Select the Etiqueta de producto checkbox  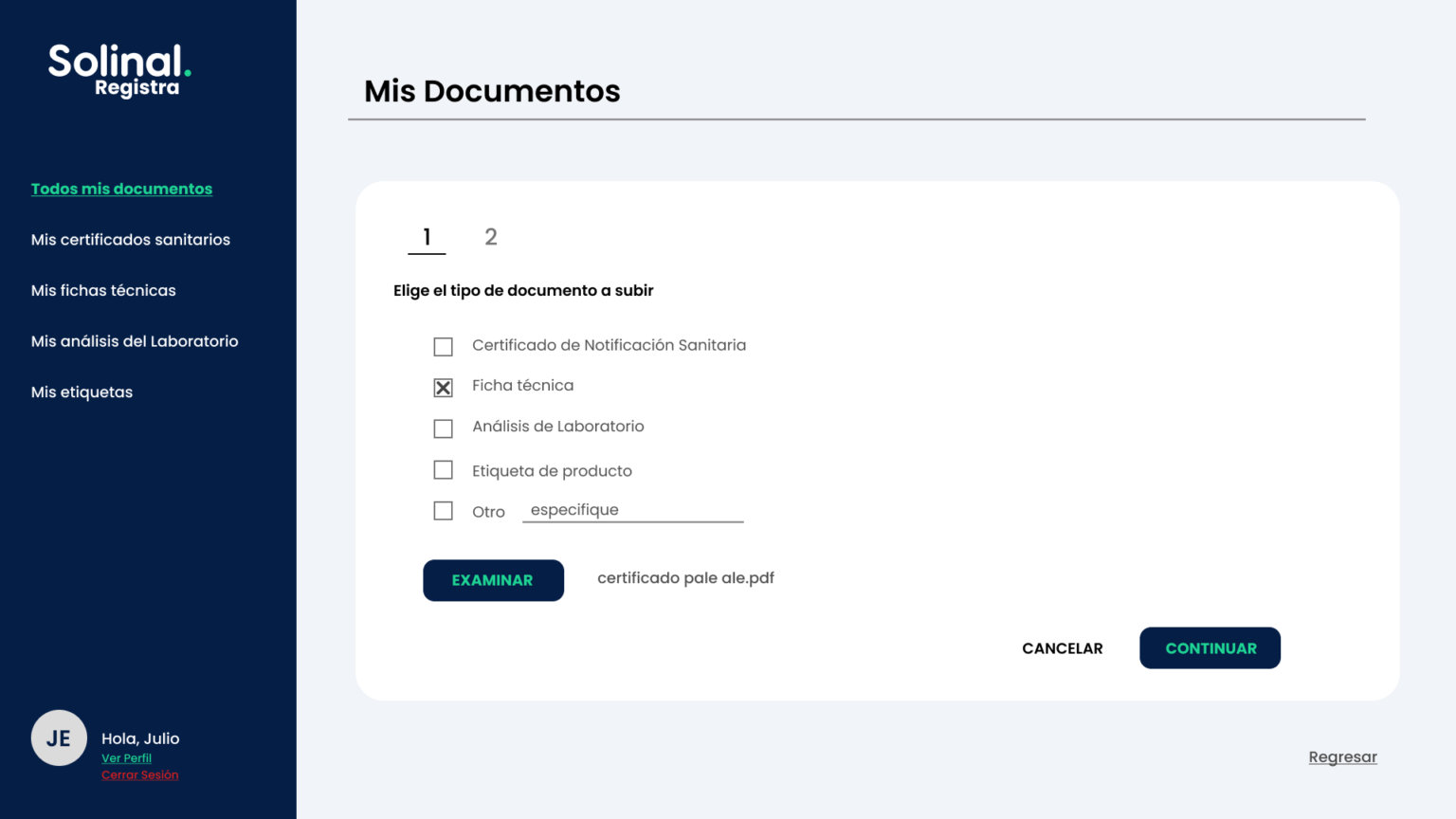[x=443, y=469]
